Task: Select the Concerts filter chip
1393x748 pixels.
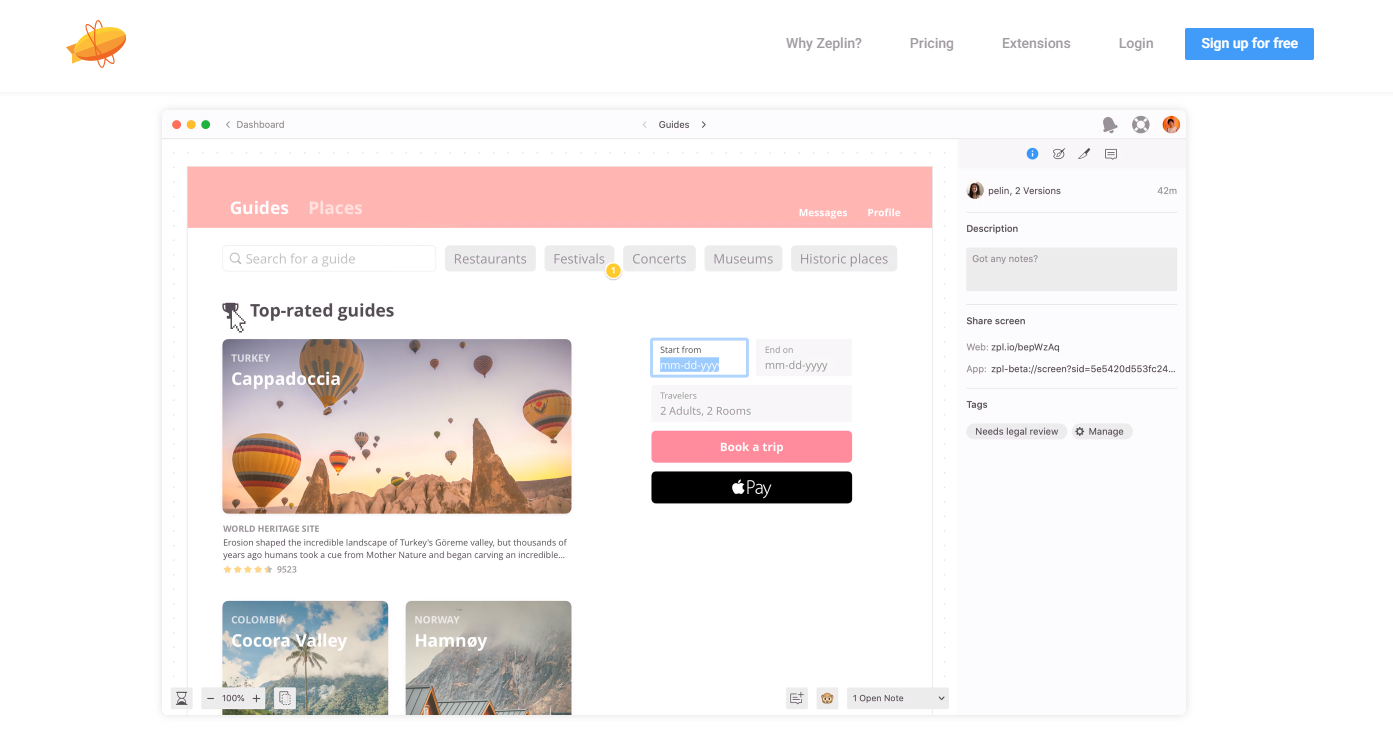Action: (x=659, y=258)
